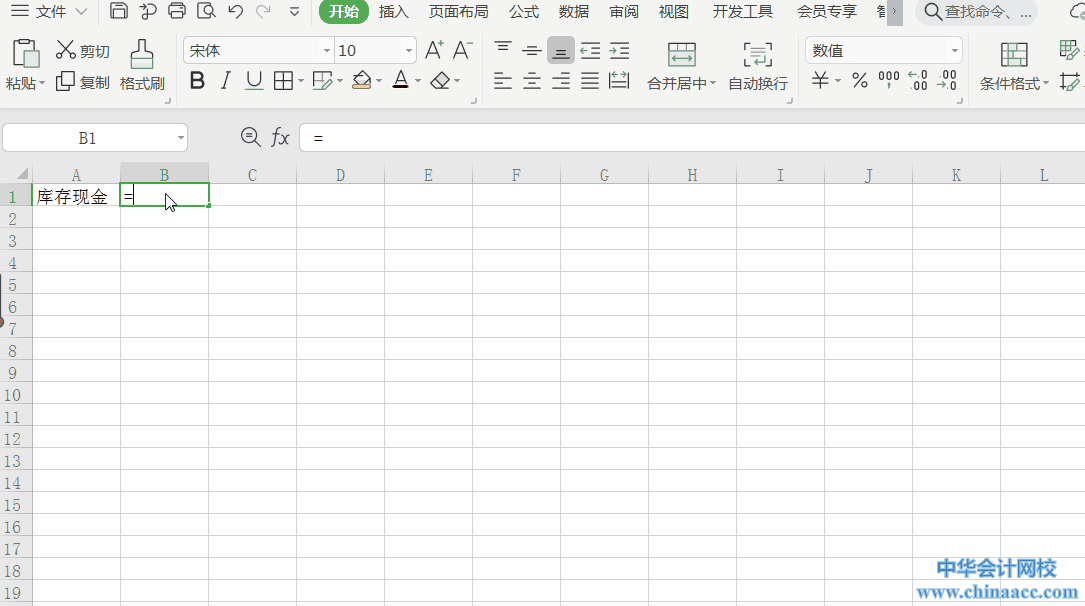Open font color dropdown arrow
Screen dimensions: 1085x606
point(418,82)
